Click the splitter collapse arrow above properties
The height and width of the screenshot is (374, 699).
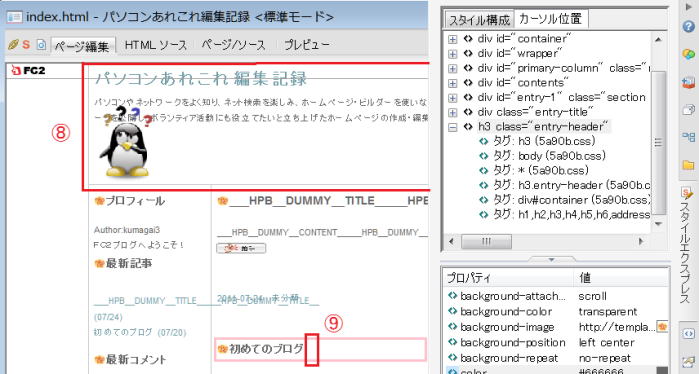(551, 259)
